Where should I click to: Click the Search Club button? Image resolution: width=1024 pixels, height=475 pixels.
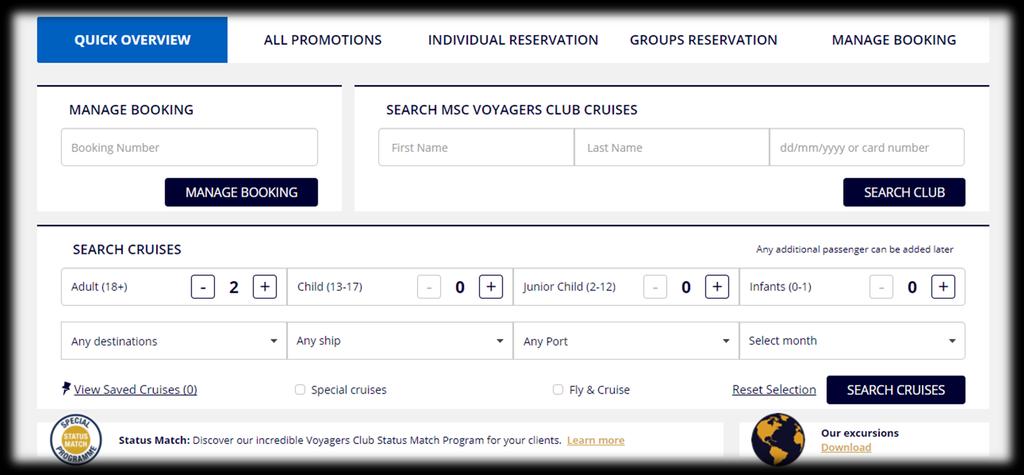tap(904, 192)
